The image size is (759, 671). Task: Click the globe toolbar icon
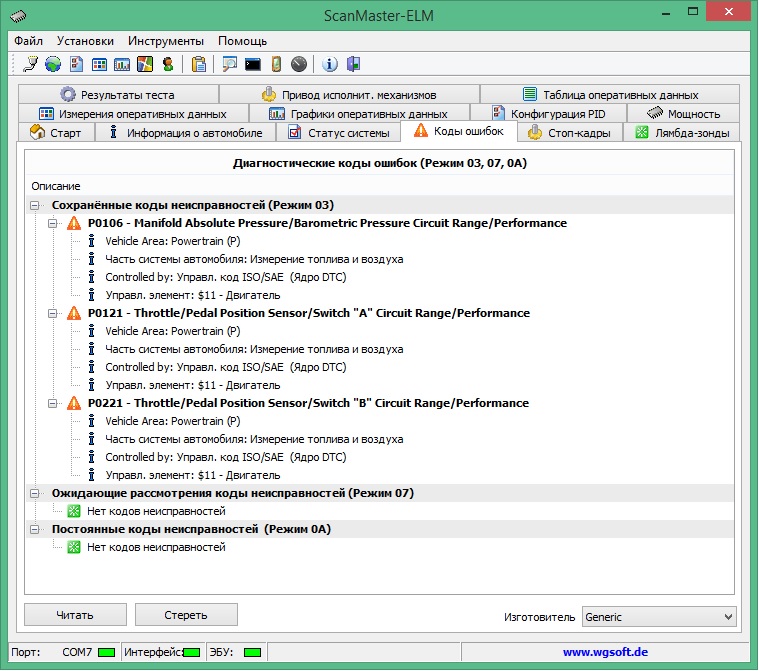53,64
